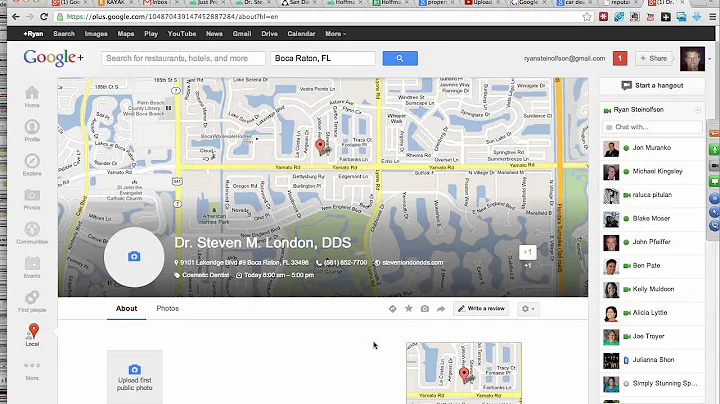The image size is (720, 404).
Task: Open chat with Michael Kingsley
Action: [x=652, y=172]
